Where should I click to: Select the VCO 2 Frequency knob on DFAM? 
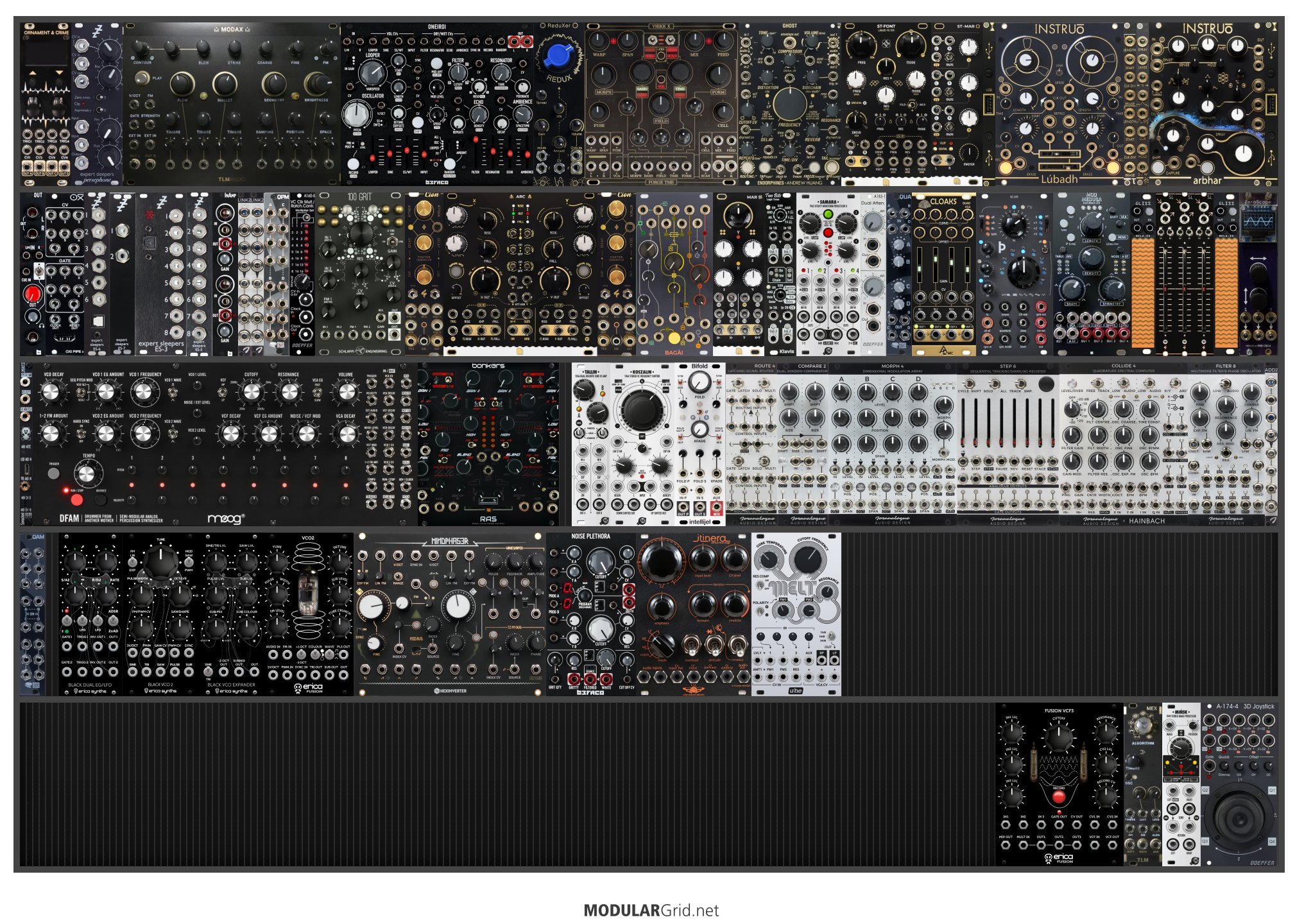coord(144,434)
